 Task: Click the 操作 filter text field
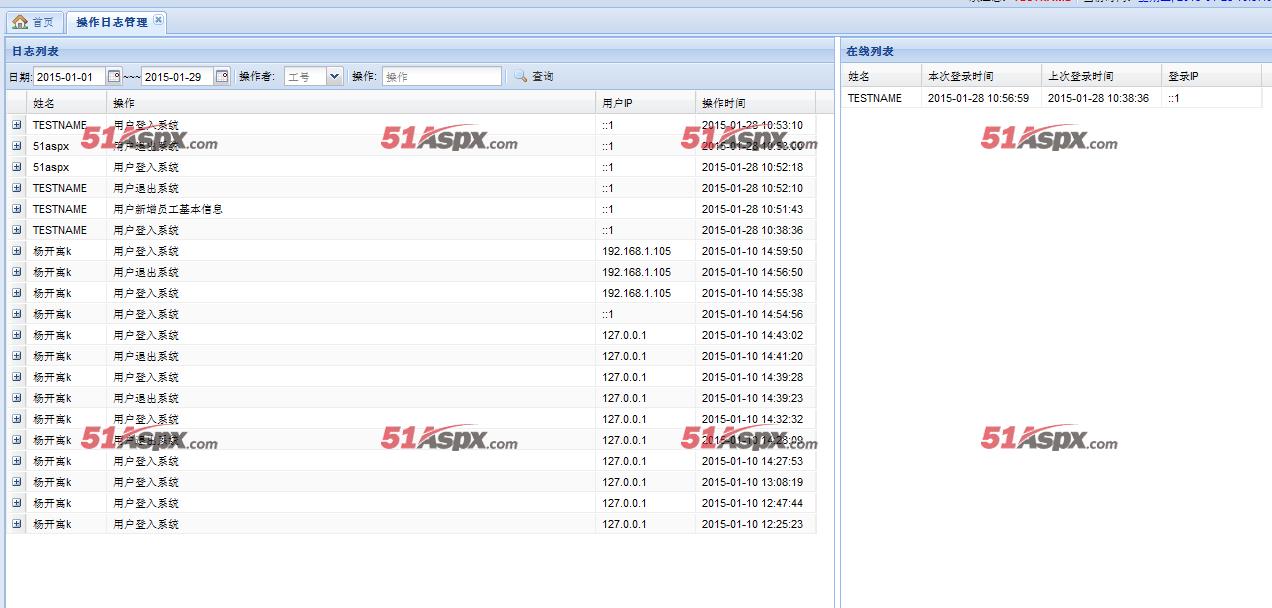click(441, 76)
